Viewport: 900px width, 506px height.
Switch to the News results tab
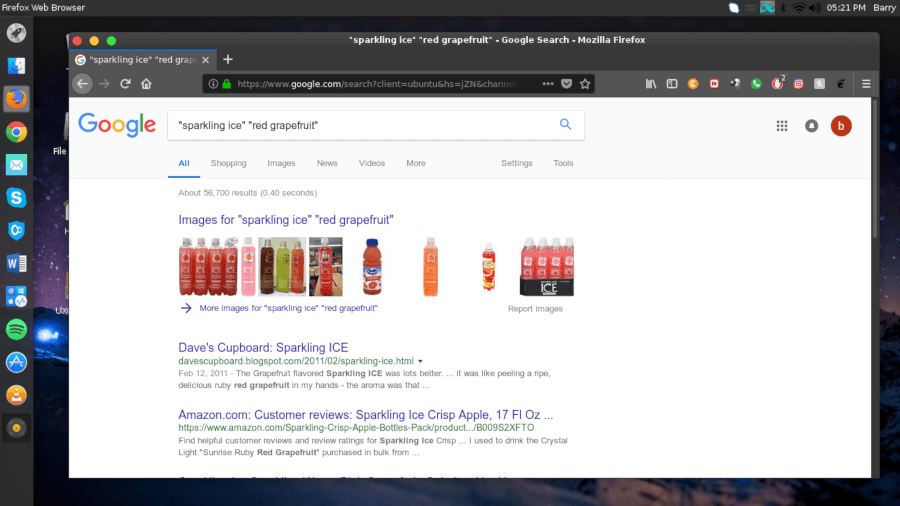coord(327,163)
